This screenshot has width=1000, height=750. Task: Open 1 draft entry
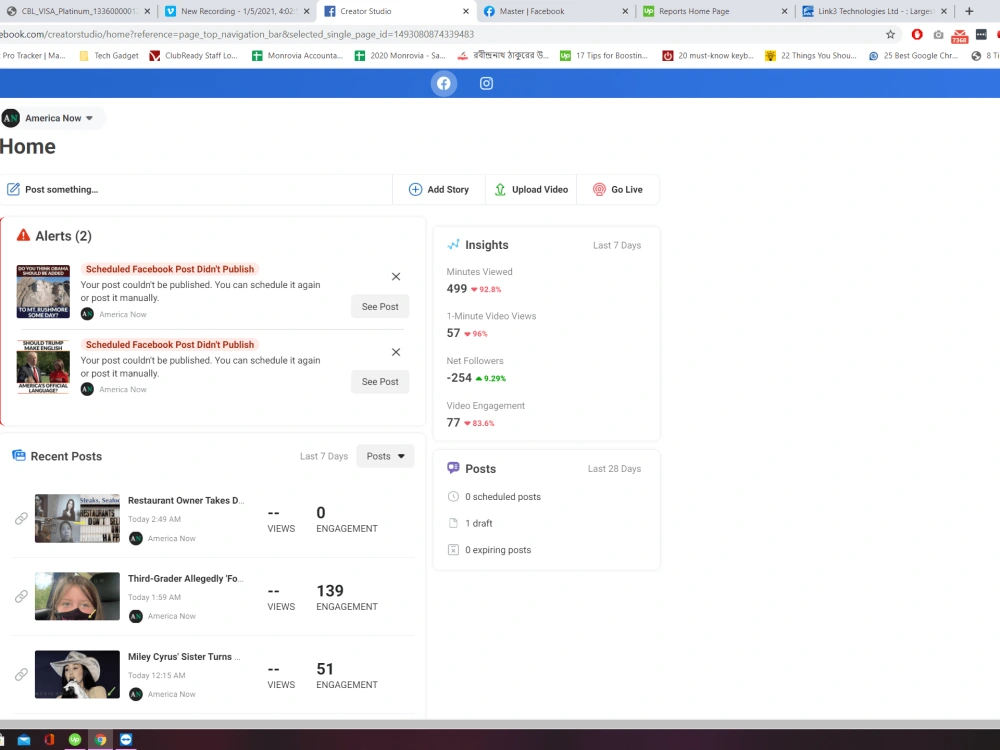point(478,524)
